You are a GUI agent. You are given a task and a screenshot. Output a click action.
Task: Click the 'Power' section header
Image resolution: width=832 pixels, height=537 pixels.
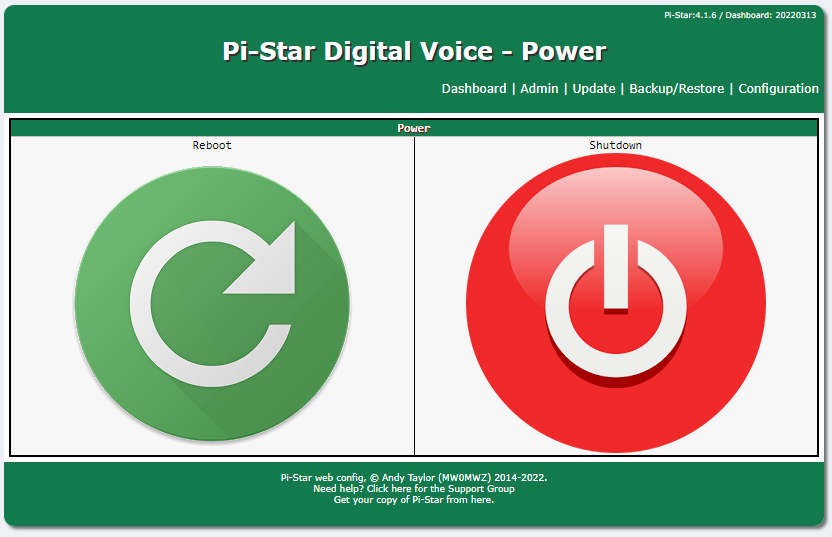414,128
